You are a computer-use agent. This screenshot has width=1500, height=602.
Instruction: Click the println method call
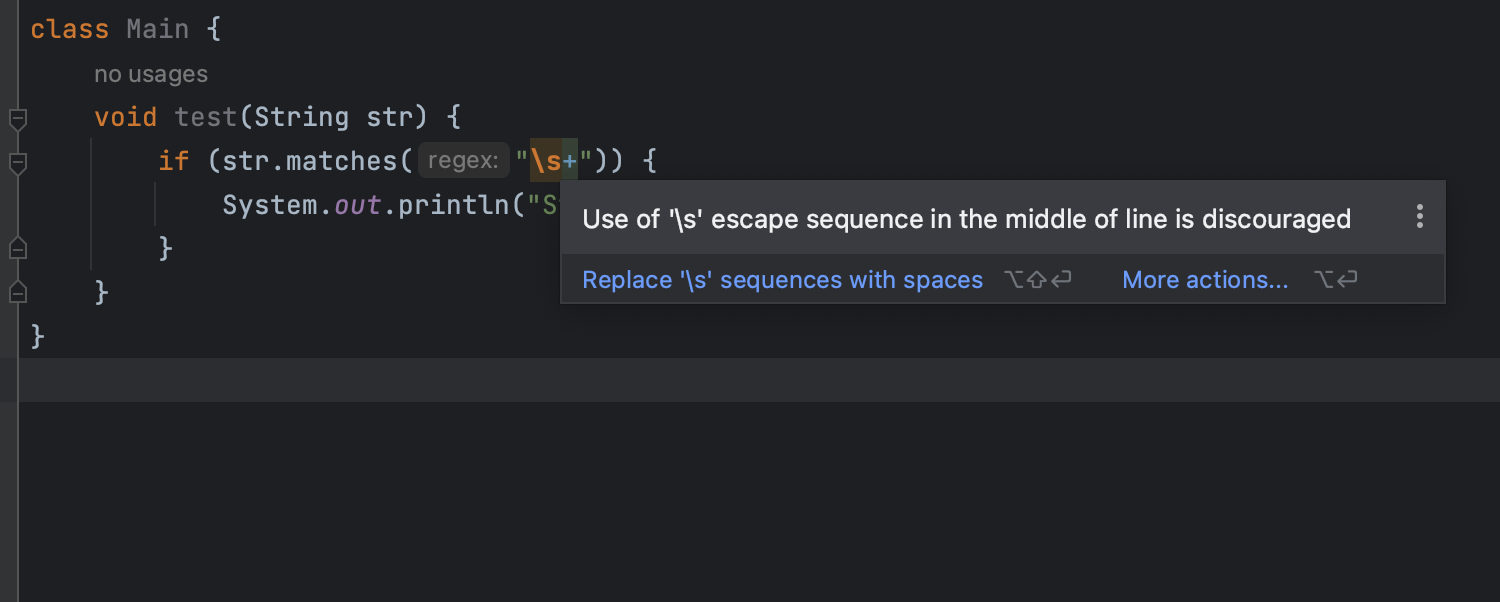pyautogui.click(x=453, y=205)
